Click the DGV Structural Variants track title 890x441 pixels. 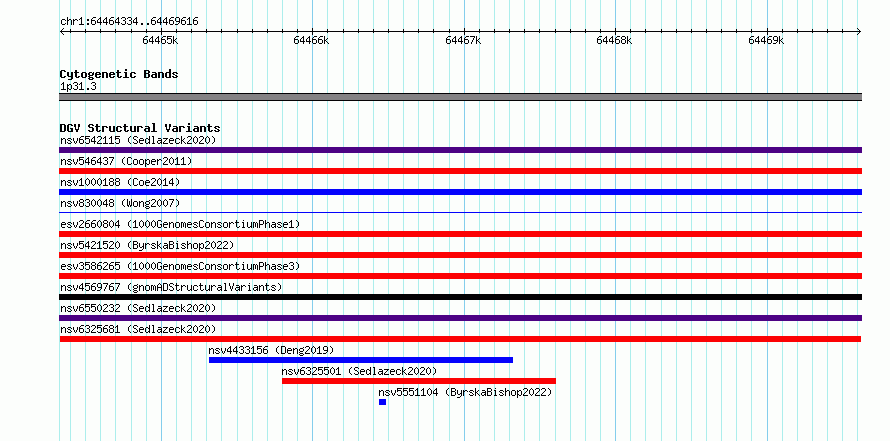click(140, 128)
